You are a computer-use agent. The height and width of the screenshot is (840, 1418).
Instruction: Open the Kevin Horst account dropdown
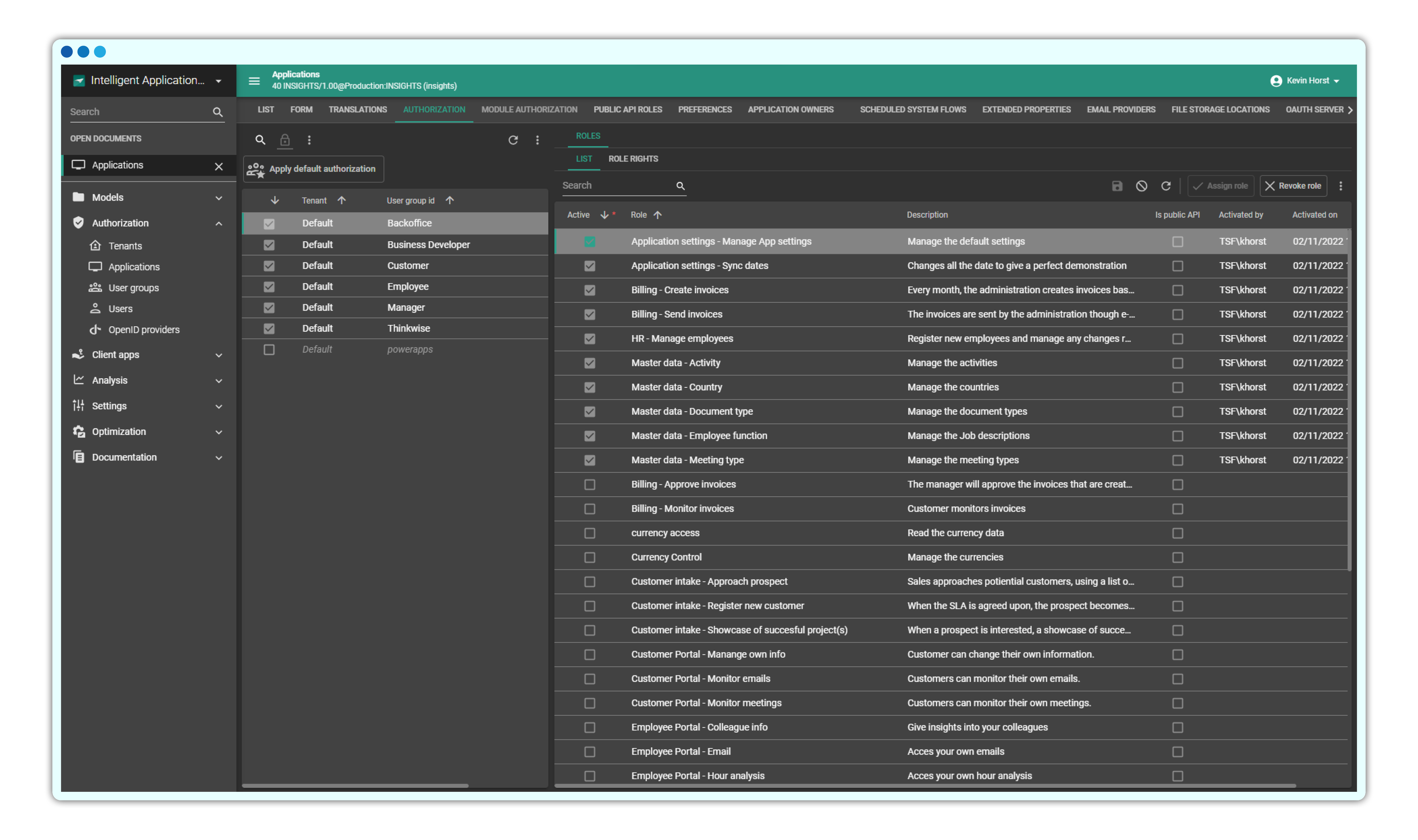[1305, 80]
